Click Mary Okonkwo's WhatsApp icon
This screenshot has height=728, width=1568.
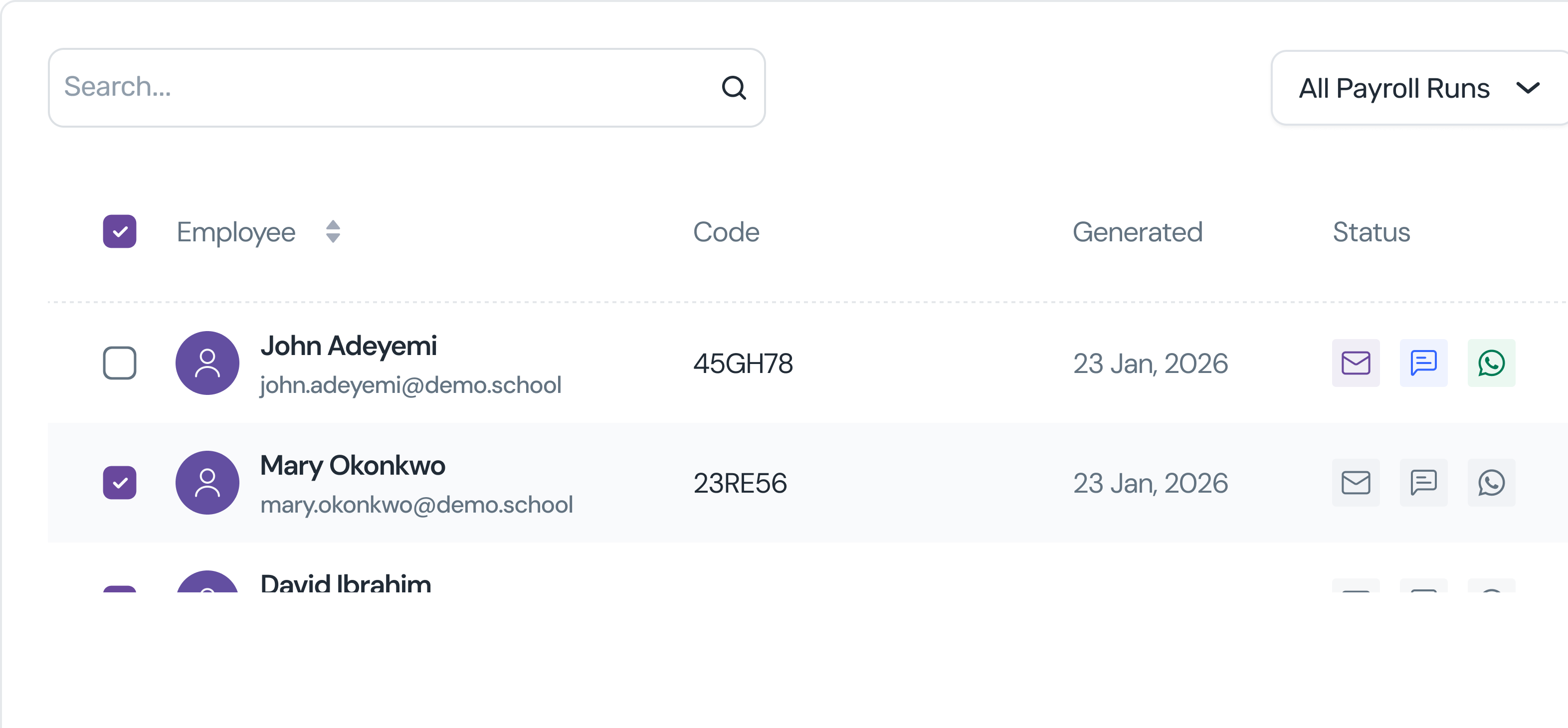point(1491,483)
